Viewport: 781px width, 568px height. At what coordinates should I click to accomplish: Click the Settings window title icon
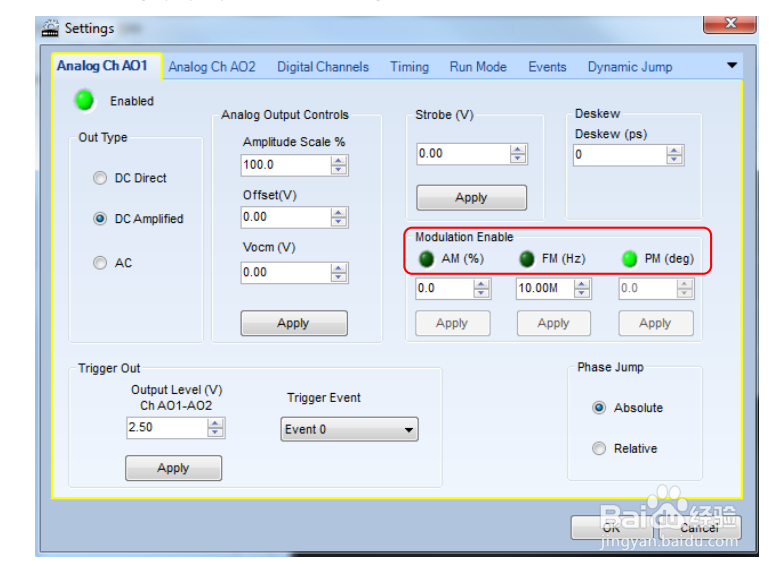coord(50,28)
